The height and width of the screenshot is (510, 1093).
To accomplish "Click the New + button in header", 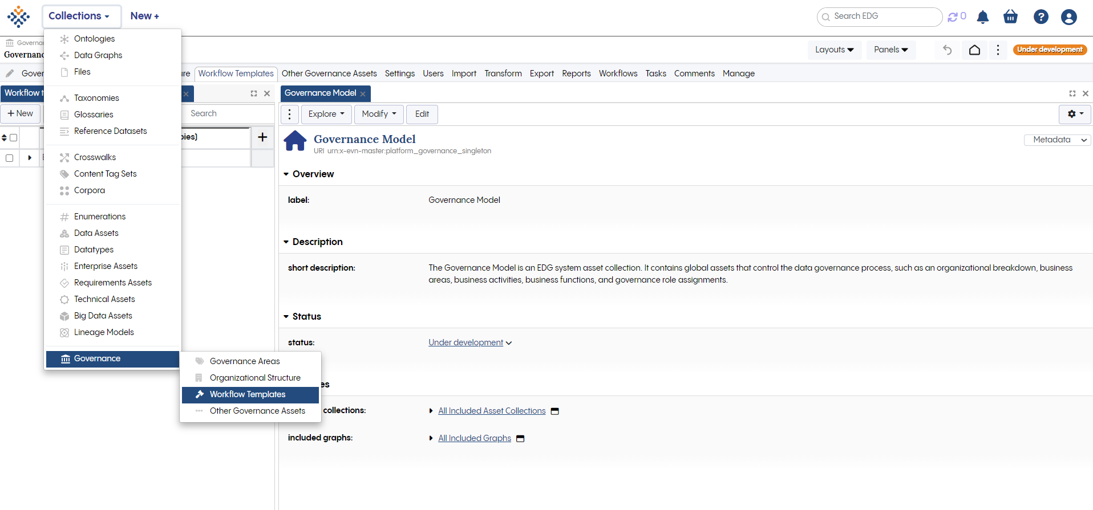I will (x=145, y=16).
